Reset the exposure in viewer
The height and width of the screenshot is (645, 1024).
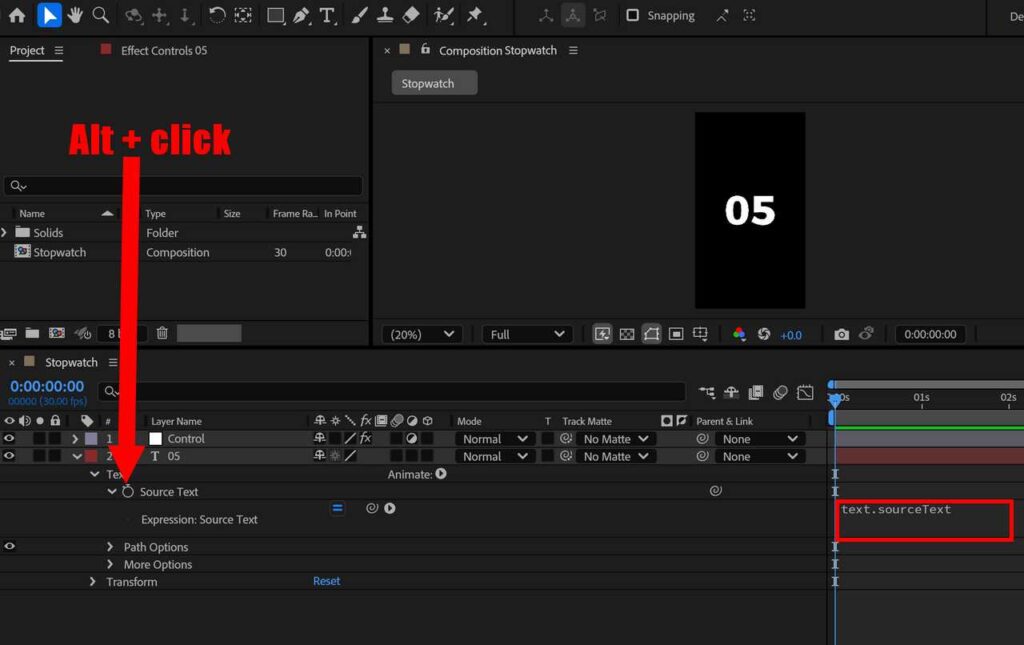[x=763, y=334]
